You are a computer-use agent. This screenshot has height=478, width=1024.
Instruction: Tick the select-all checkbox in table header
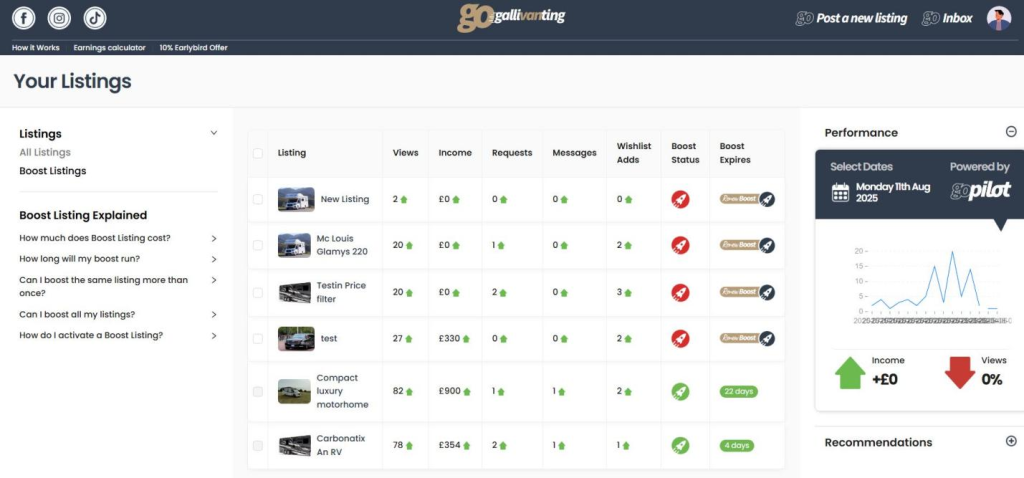pyautogui.click(x=258, y=153)
